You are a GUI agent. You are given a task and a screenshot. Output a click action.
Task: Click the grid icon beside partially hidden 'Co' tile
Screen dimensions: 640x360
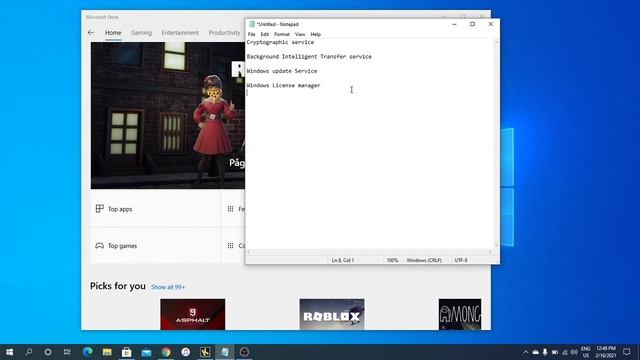point(231,246)
